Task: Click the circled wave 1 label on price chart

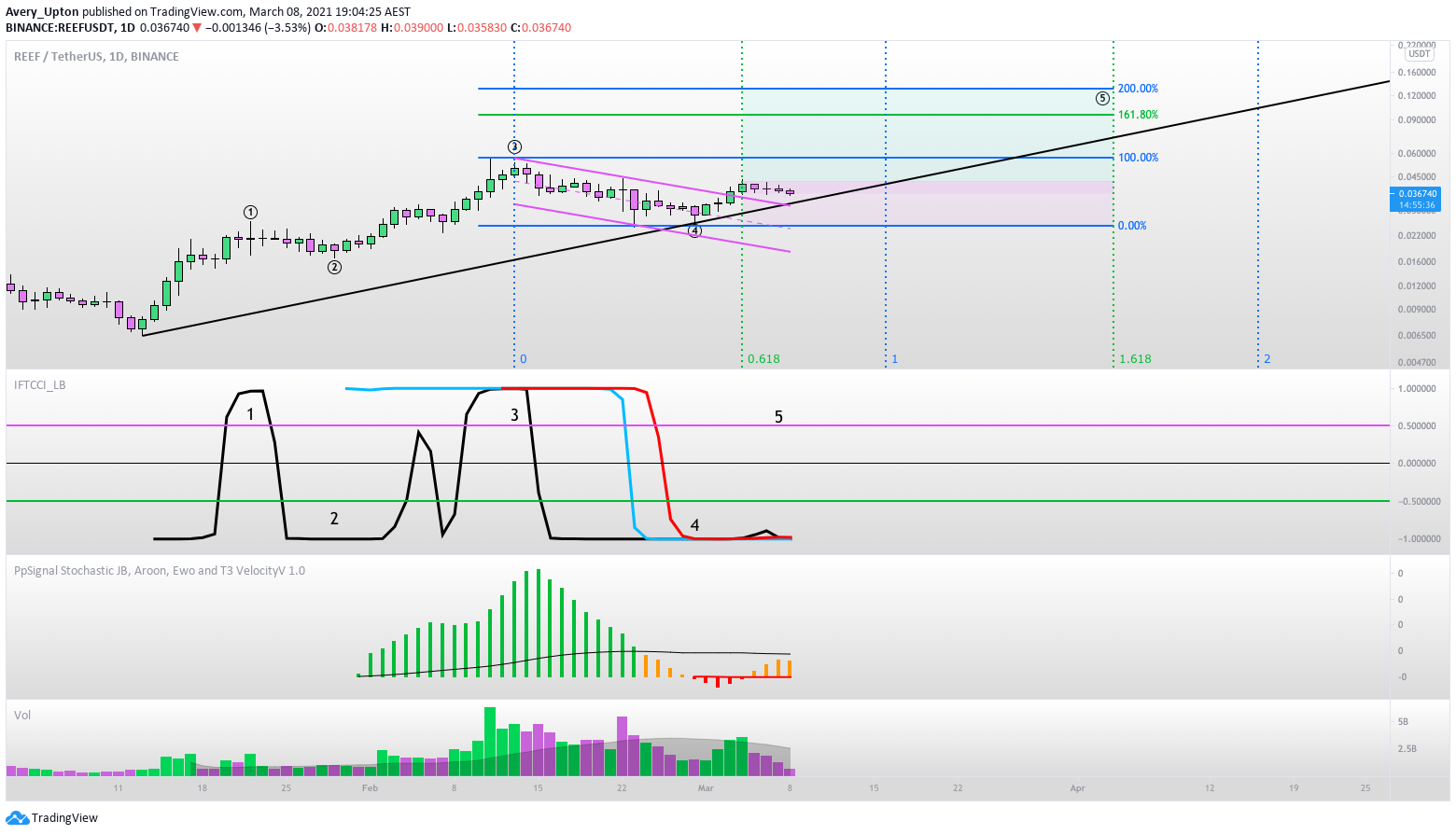Action: 250,213
